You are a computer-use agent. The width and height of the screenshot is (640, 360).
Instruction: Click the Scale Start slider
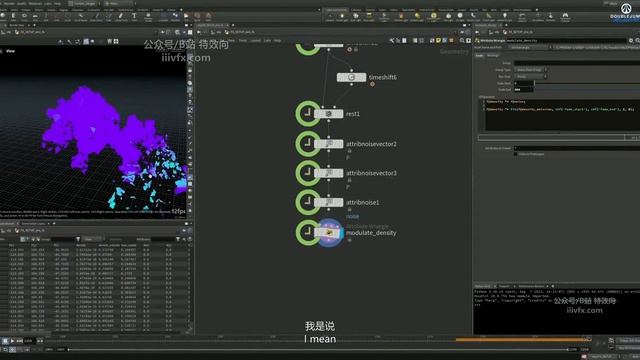click(x=588, y=83)
